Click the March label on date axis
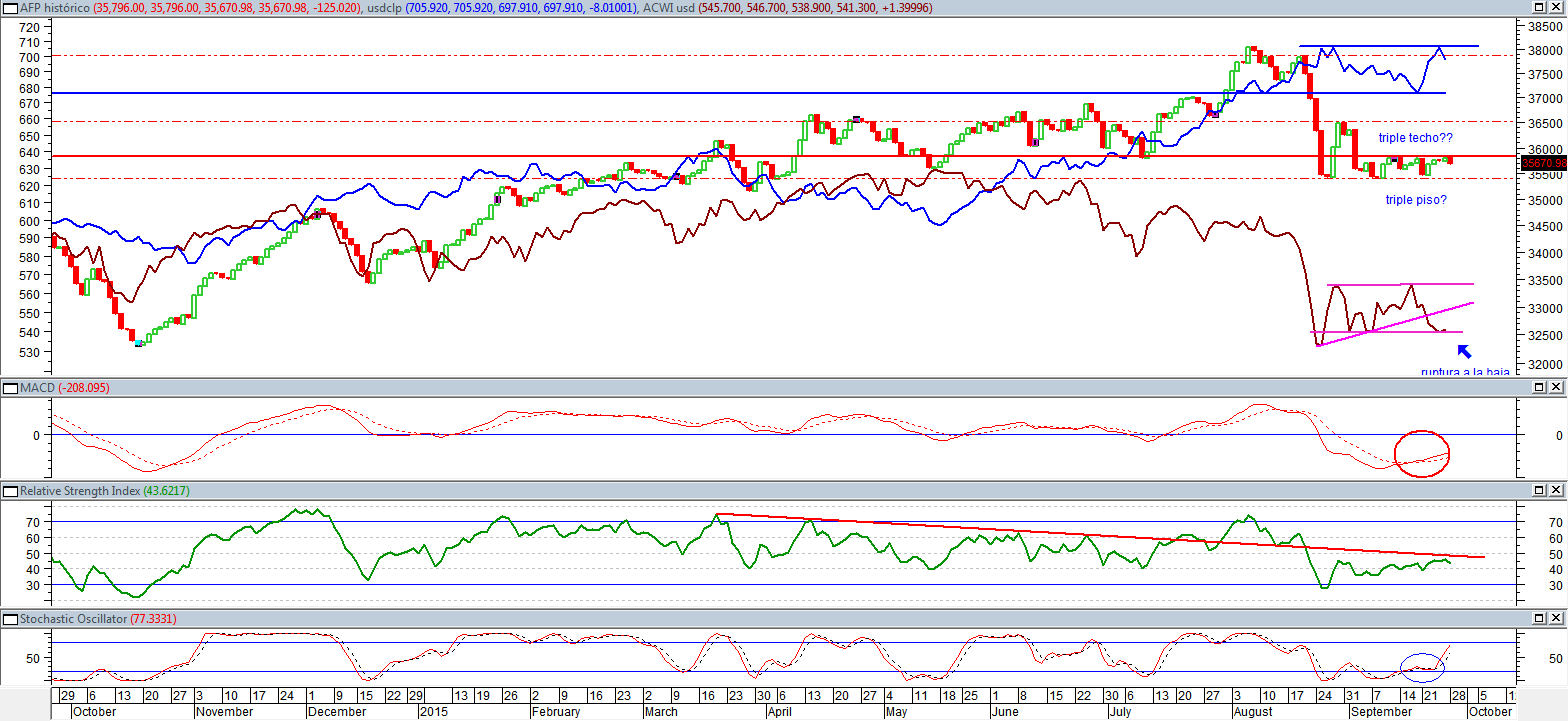Image resolution: width=1568 pixels, height=721 pixels. pos(661,712)
